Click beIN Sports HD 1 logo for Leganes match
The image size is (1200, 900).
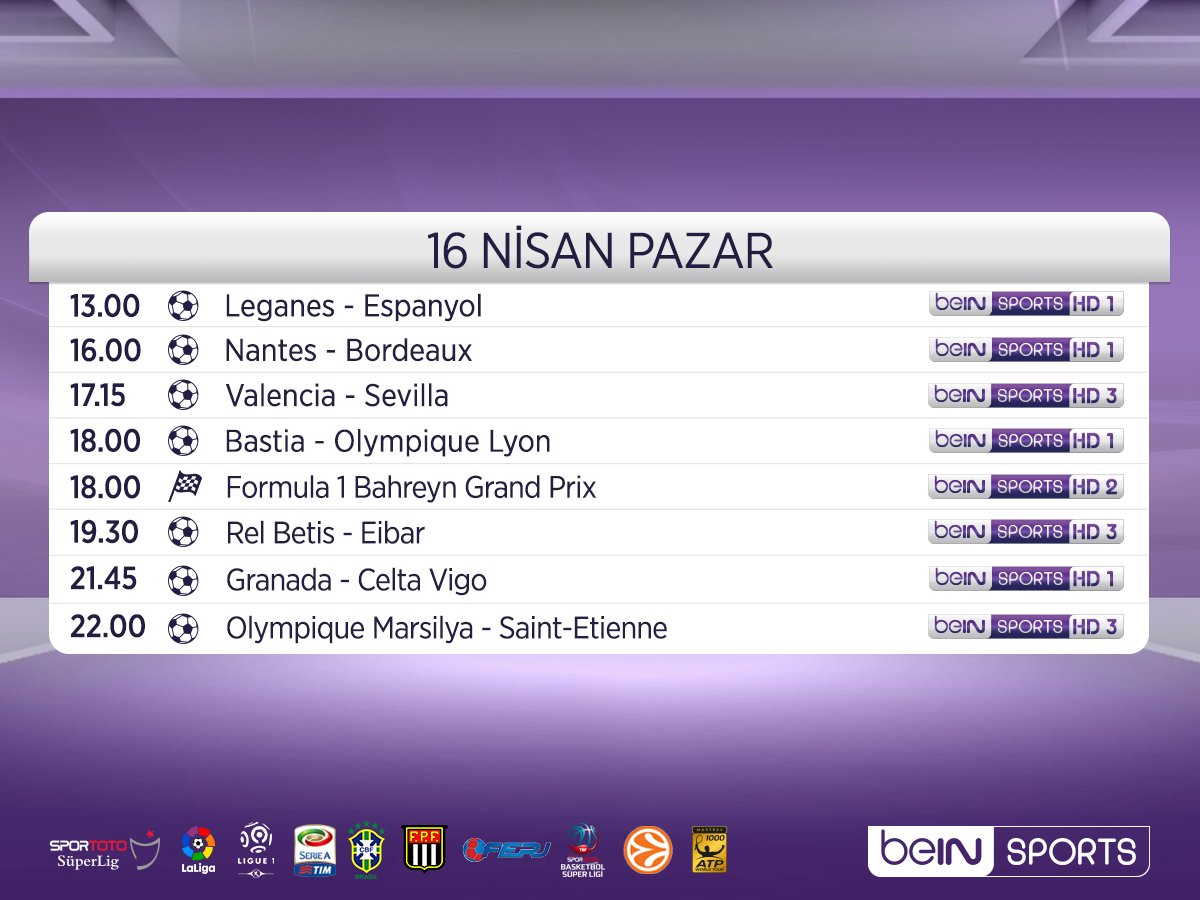[x=1026, y=304]
